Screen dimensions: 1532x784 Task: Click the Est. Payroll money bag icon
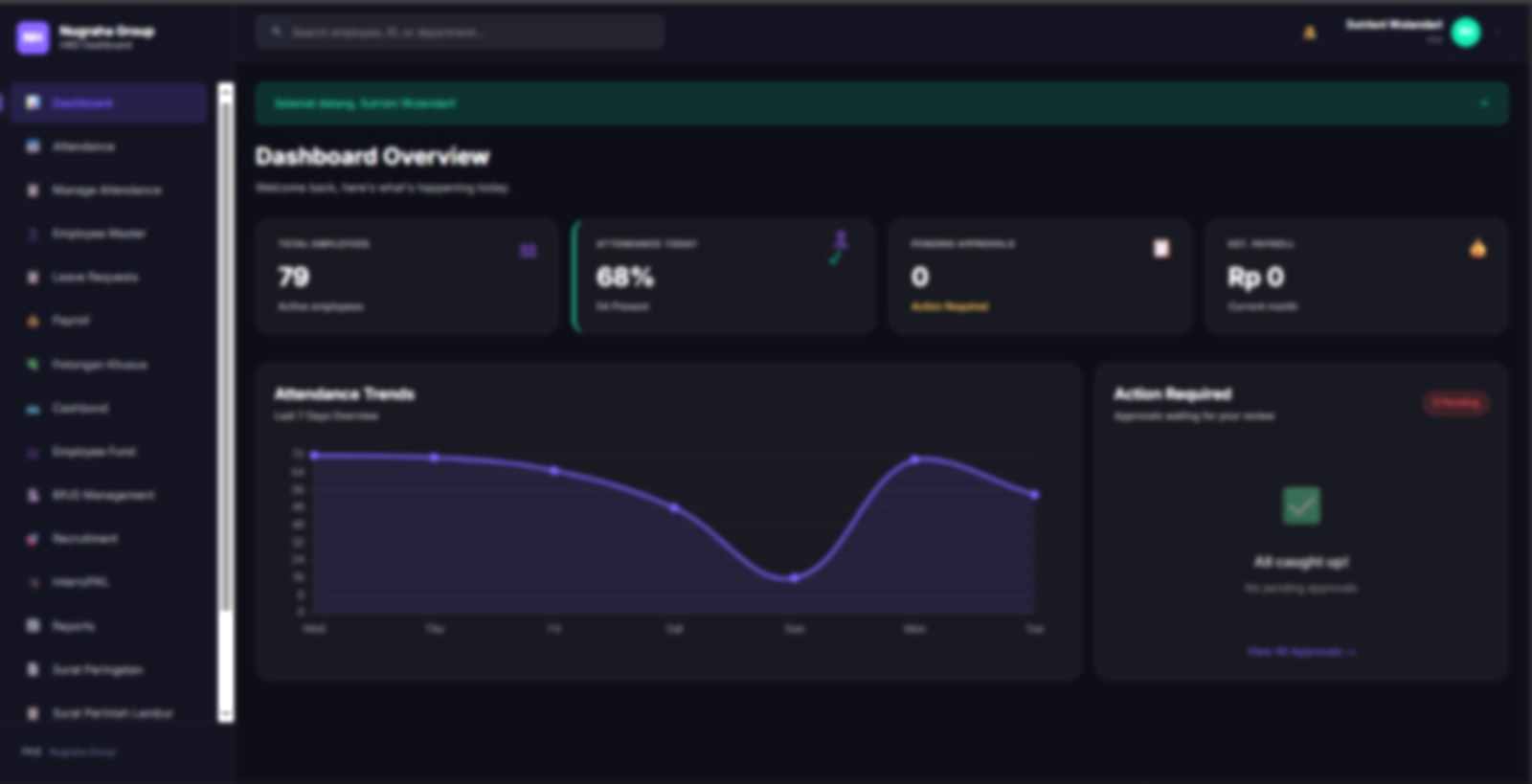click(x=1477, y=249)
